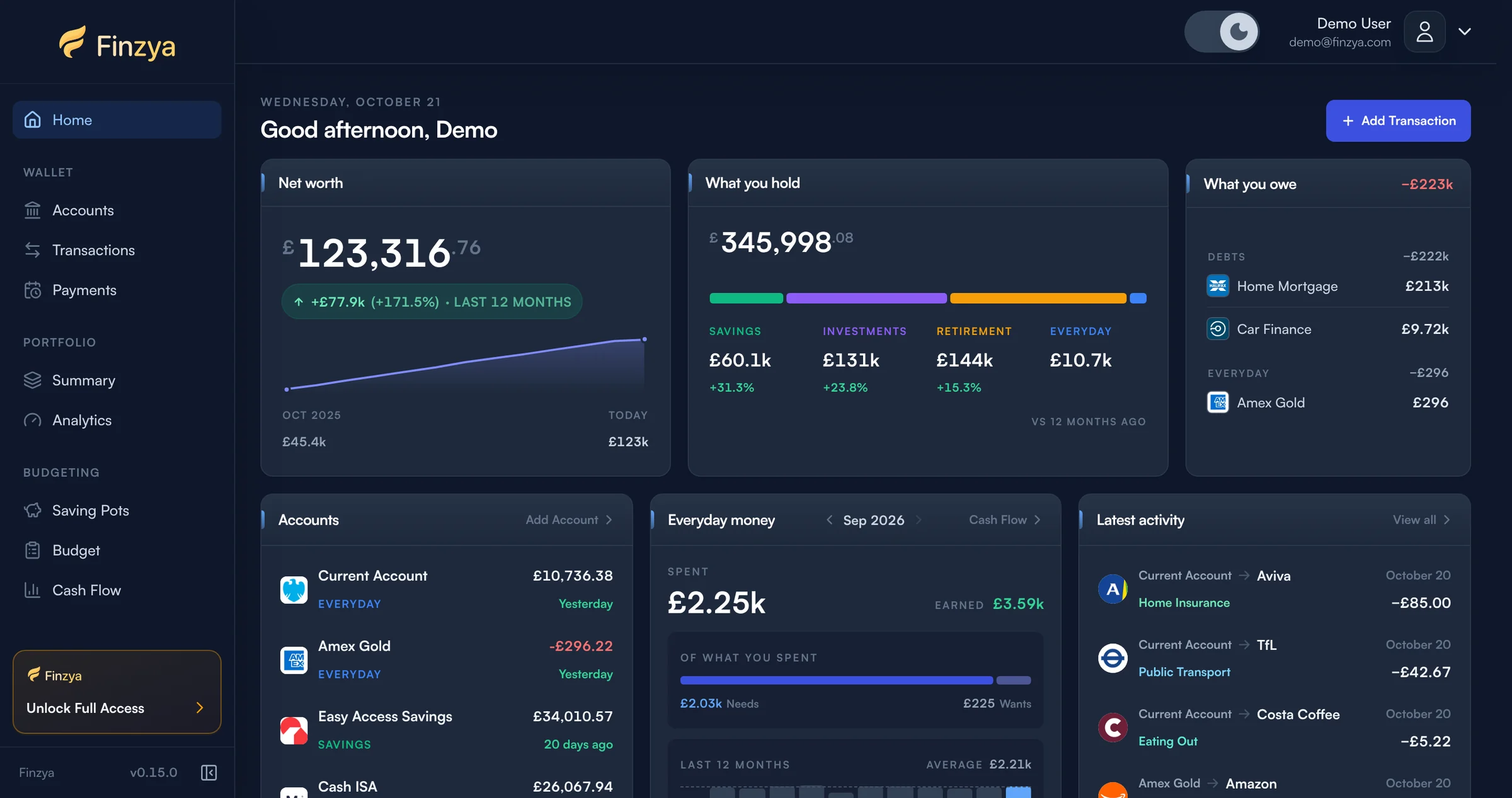Screen dimensions: 1512x798
Task: Click the TfL roundel icon in Latest activity
Action: tap(1113, 658)
